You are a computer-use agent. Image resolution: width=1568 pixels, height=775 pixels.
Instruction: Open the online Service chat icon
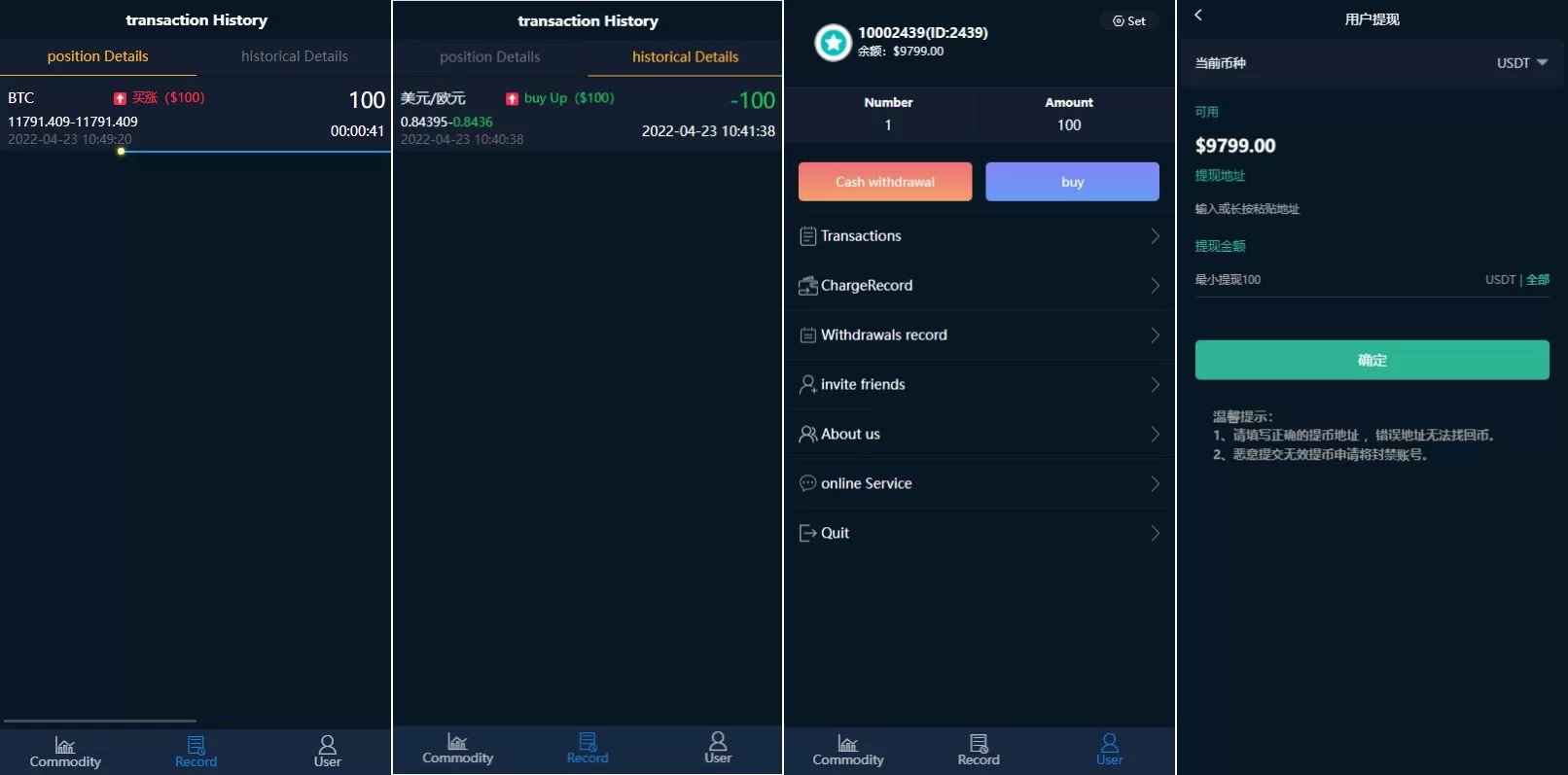point(807,483)
